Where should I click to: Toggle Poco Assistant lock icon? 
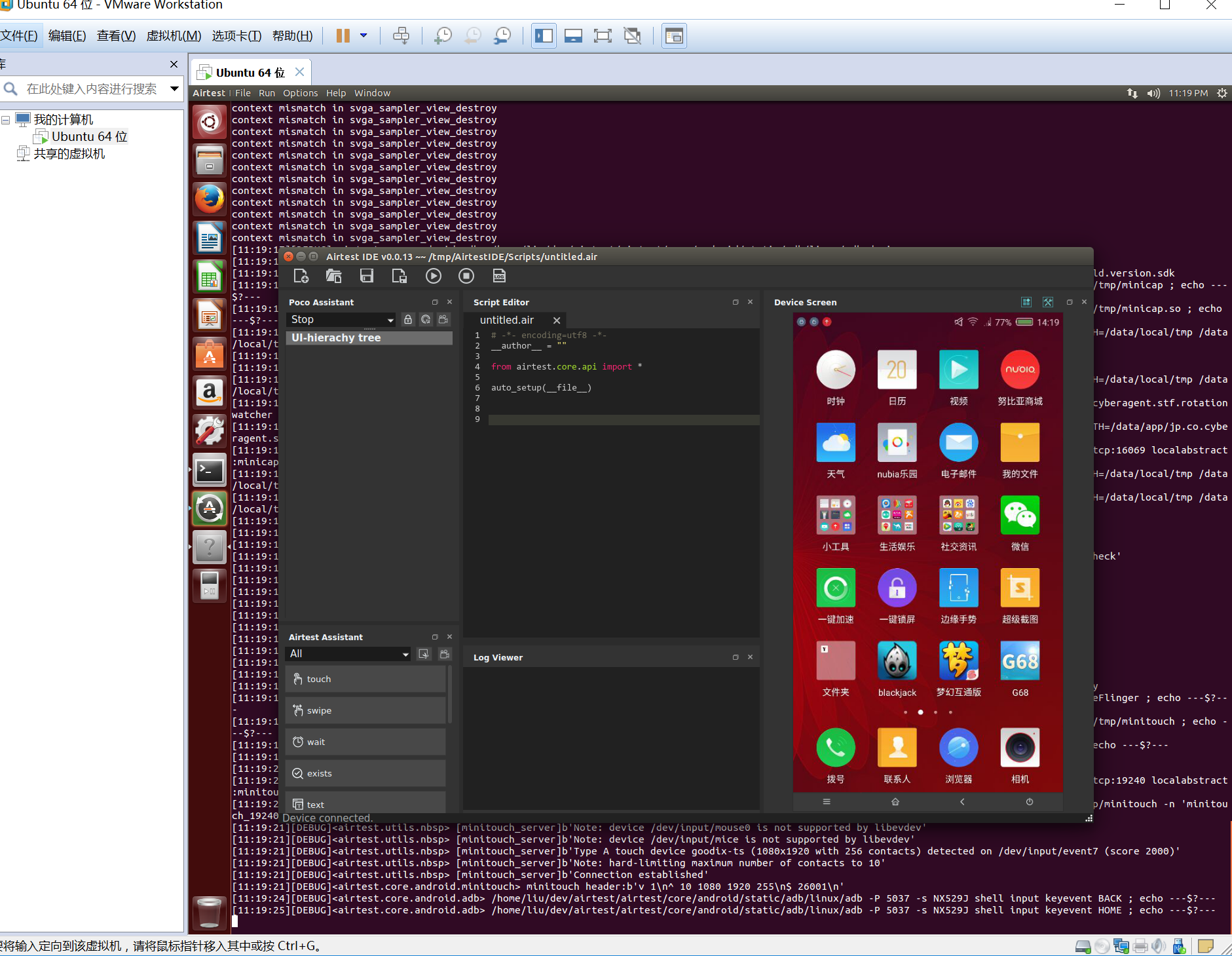tap(408, 319)
